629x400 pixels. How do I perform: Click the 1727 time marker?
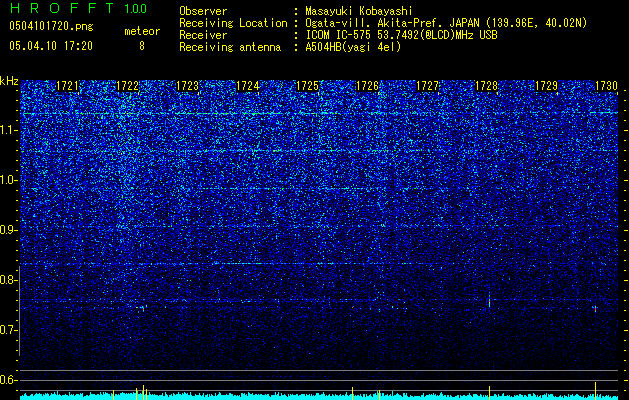point(427,86)
